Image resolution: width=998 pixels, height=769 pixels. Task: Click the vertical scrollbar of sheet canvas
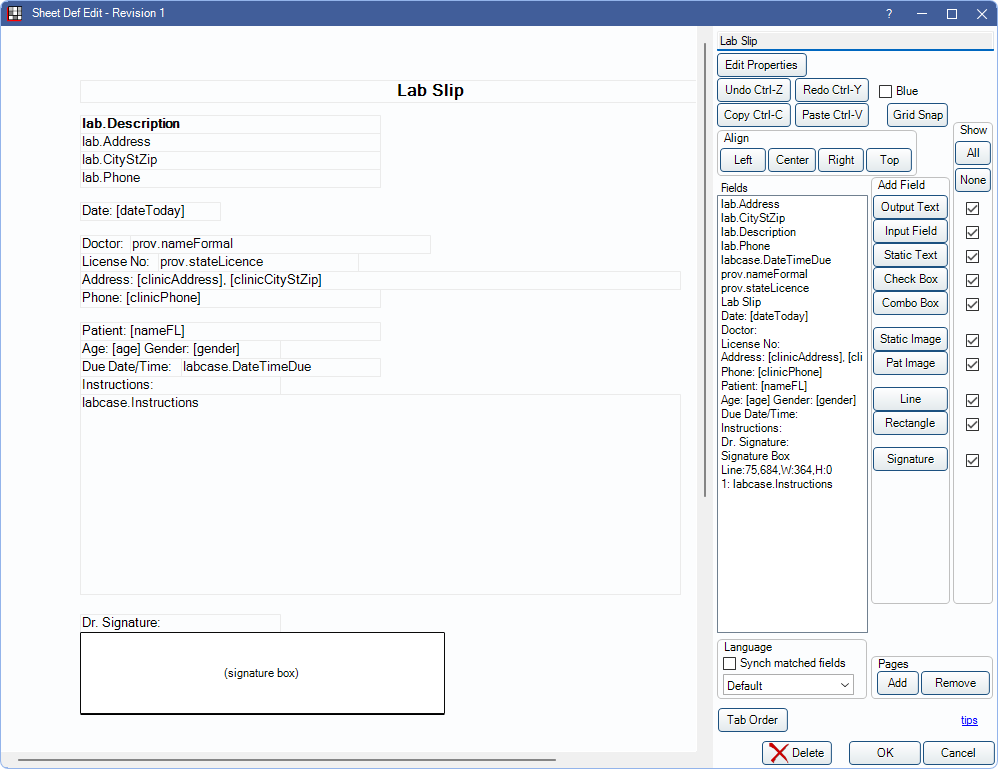tap(705, 300)
